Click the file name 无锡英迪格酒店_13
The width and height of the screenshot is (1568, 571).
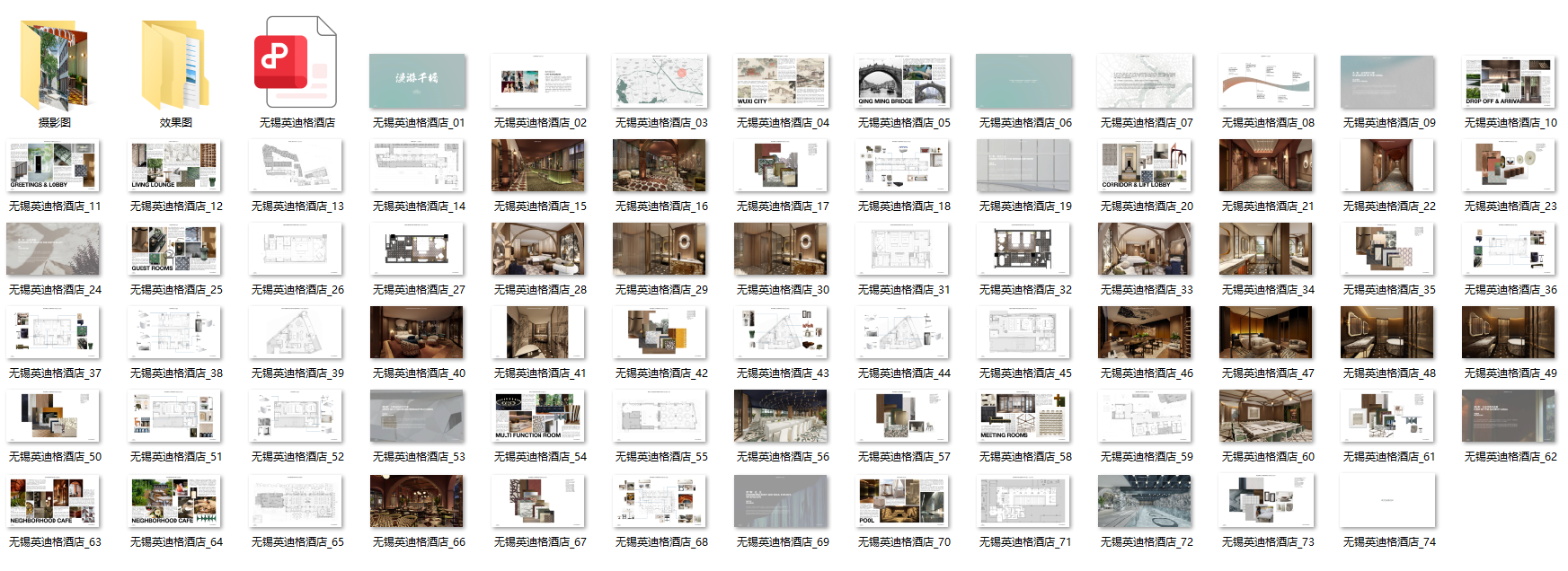[297, 206]
